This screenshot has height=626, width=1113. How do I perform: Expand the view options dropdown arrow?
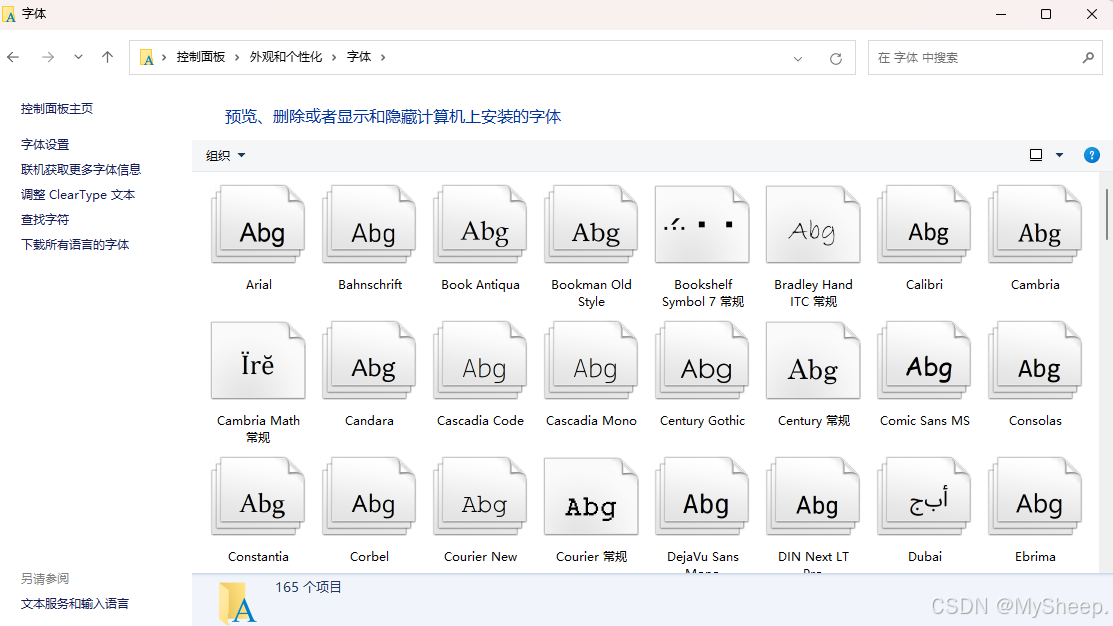1059,155
